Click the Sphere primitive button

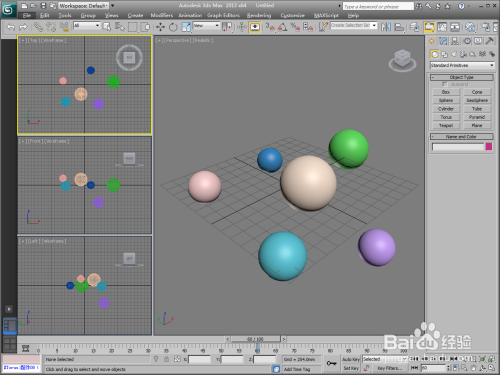[x=446, y=100]
